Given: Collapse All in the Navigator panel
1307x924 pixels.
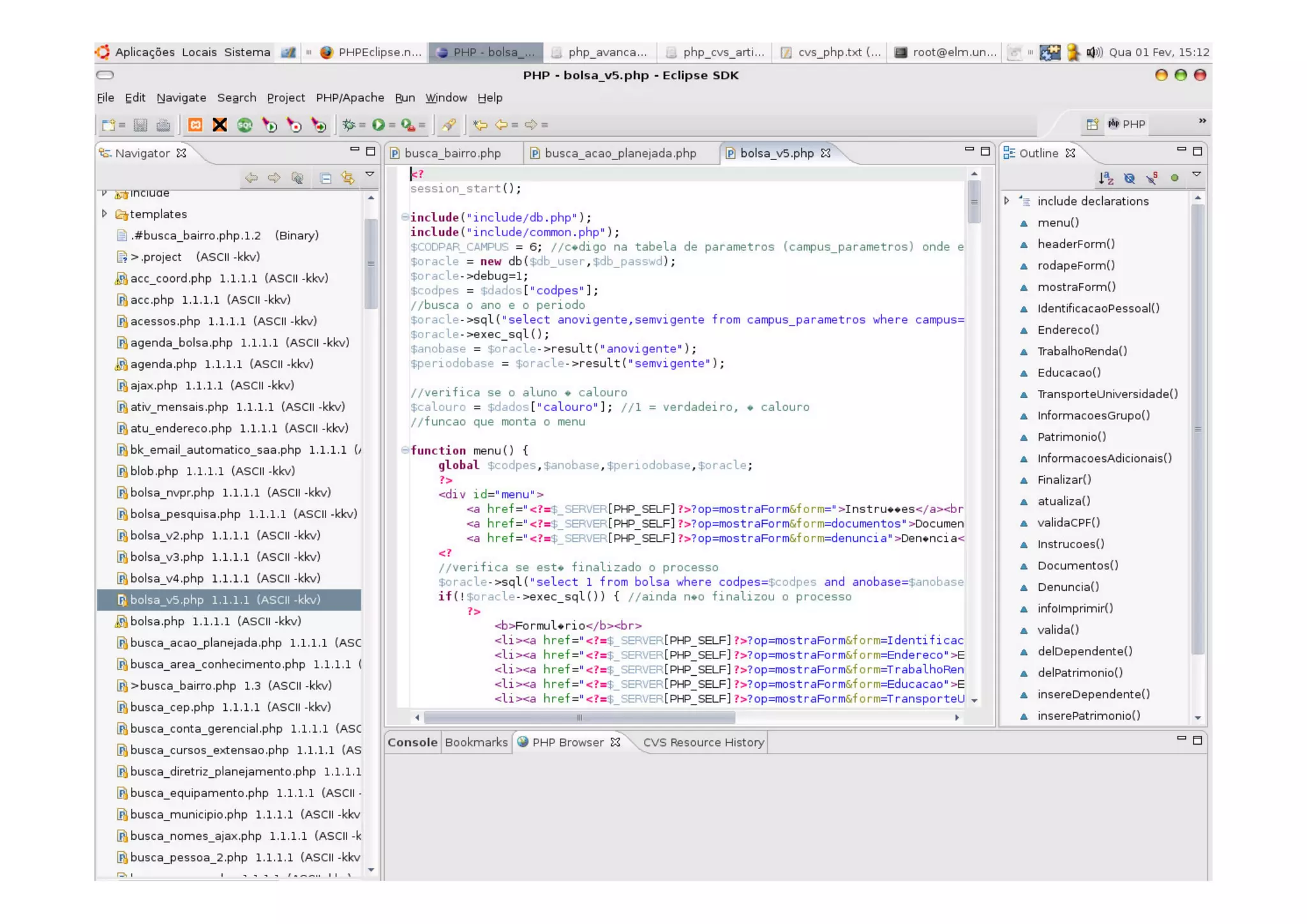Looking at the screenshot, I should tap(325, 178).
